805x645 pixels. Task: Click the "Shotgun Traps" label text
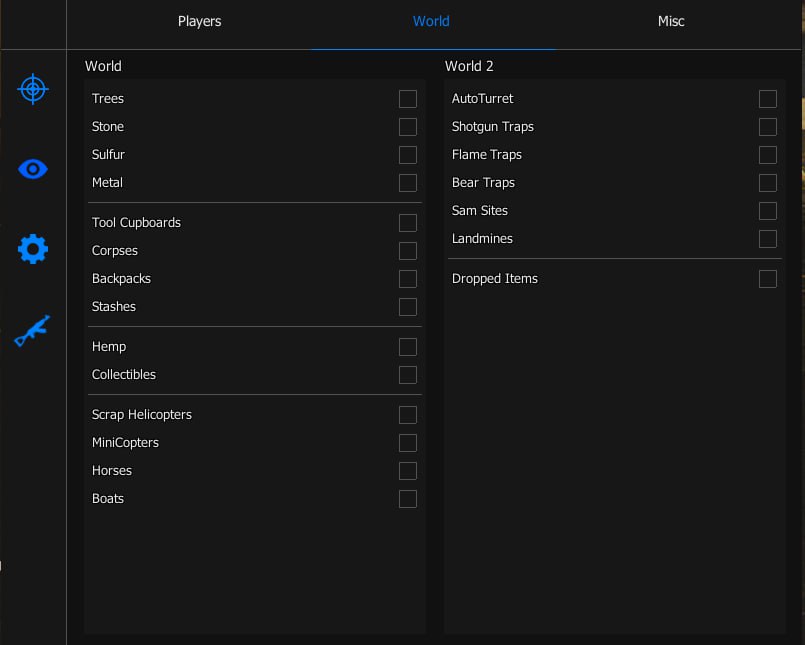click(x=492, y=127)
